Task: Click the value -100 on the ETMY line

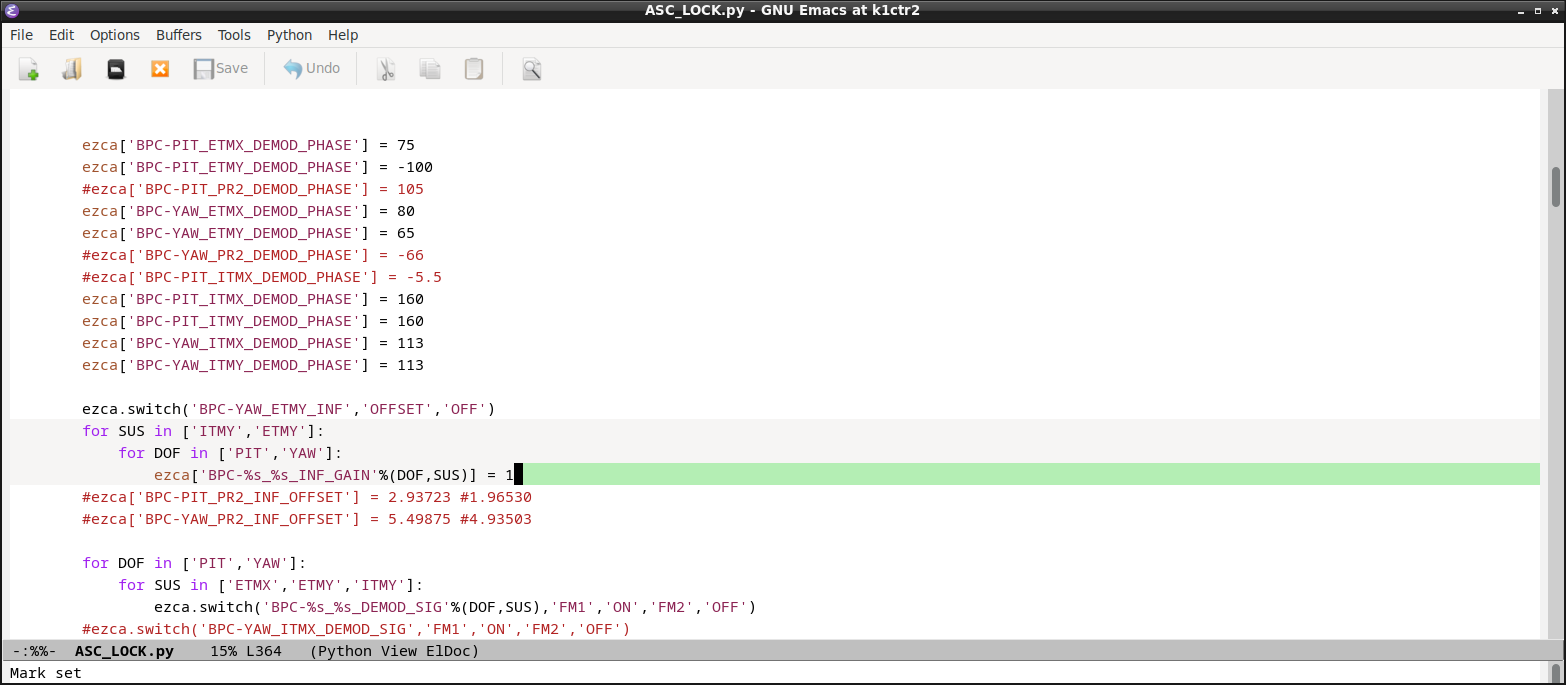Action: point(415,167)
